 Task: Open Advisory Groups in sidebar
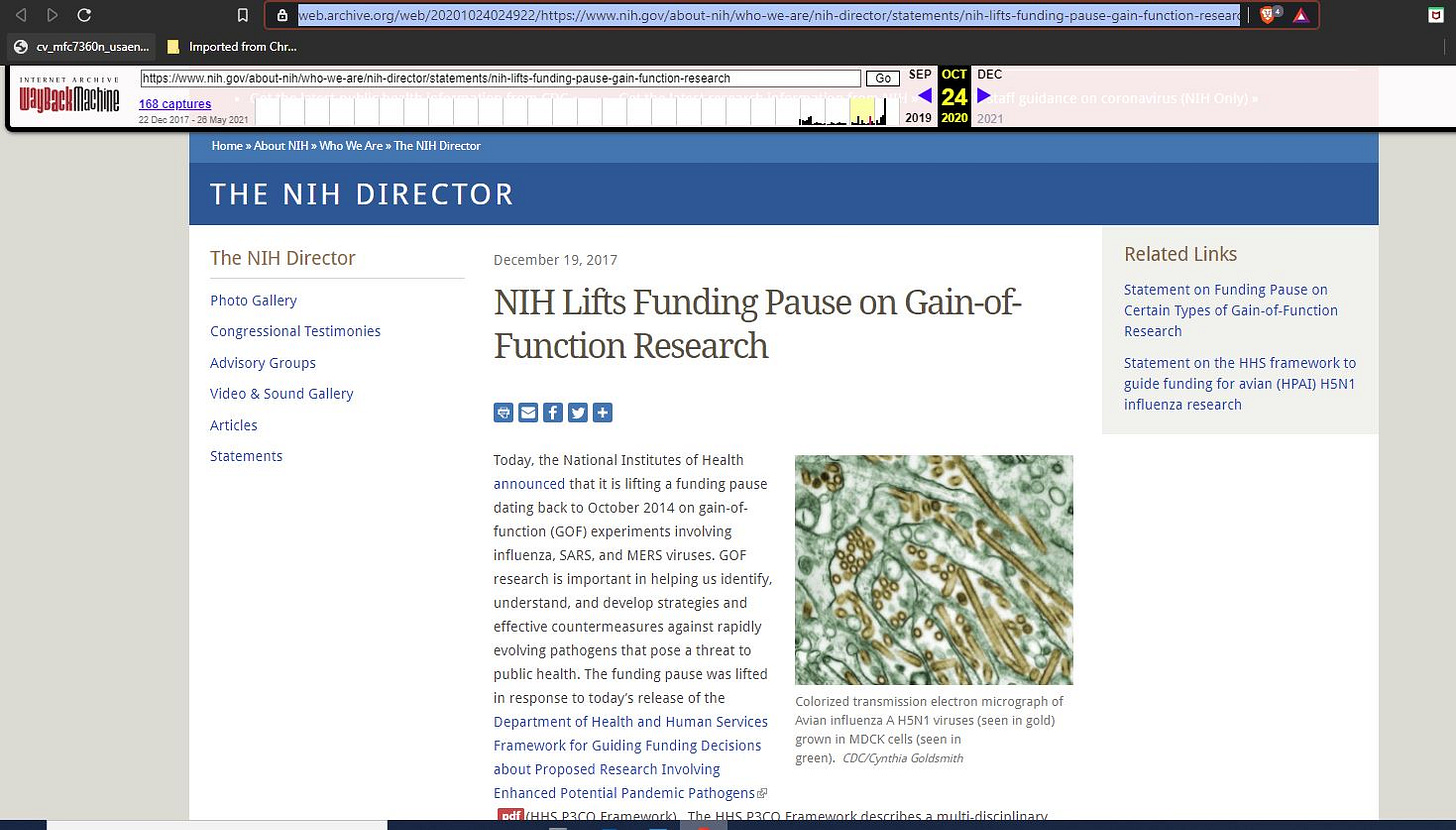[263, 363]
